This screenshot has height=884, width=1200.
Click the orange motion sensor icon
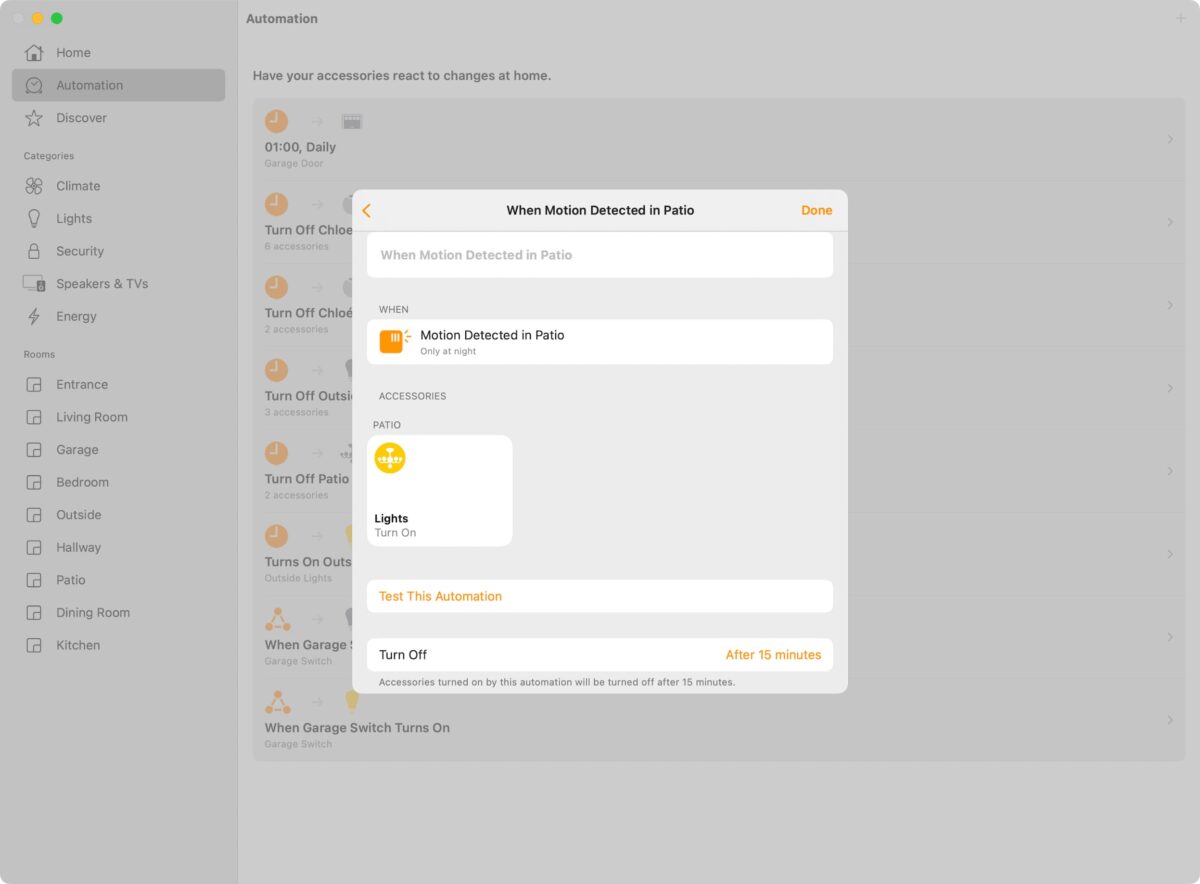click(395, 341)
